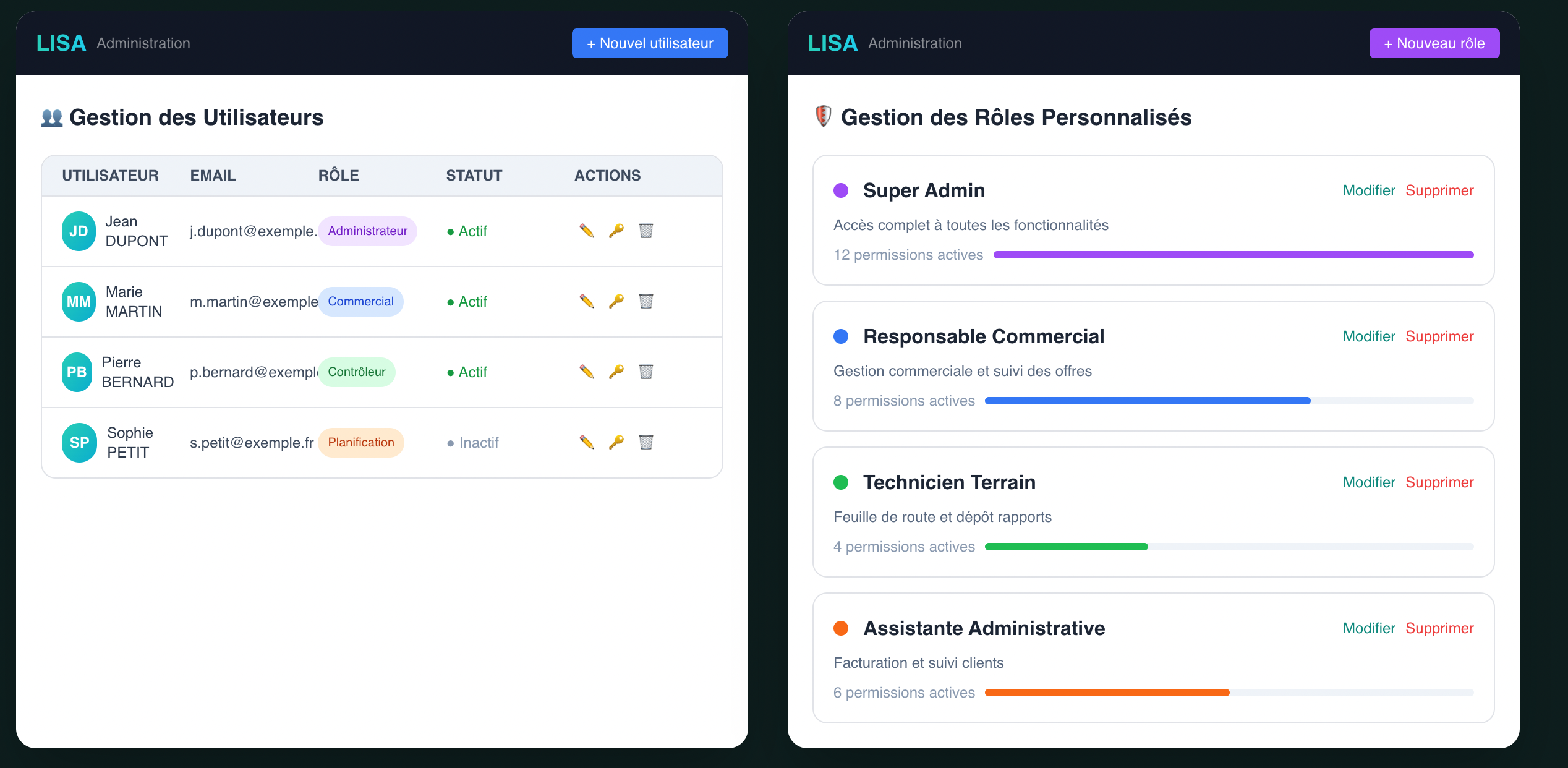The height and width of the screenshot is (768, 1568).
Task: Click the key icon for Marie MARTIN
Action: [x=616, y=301]
